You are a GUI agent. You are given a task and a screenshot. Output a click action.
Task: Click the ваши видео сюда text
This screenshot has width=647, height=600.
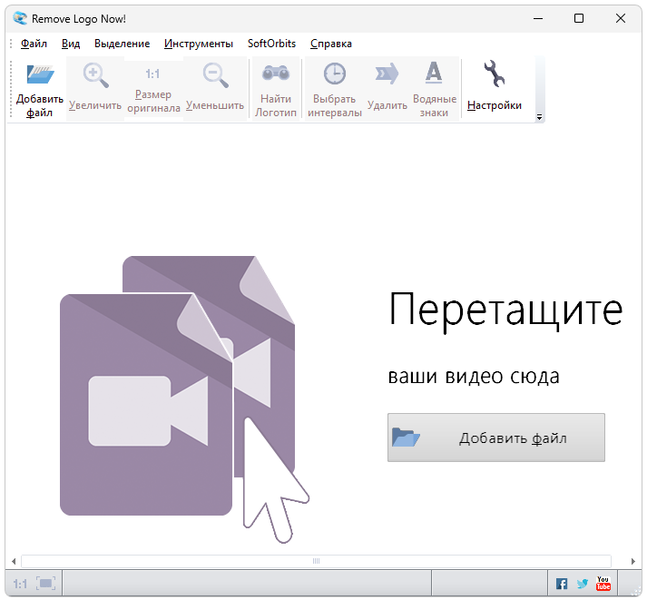(474, 376)
